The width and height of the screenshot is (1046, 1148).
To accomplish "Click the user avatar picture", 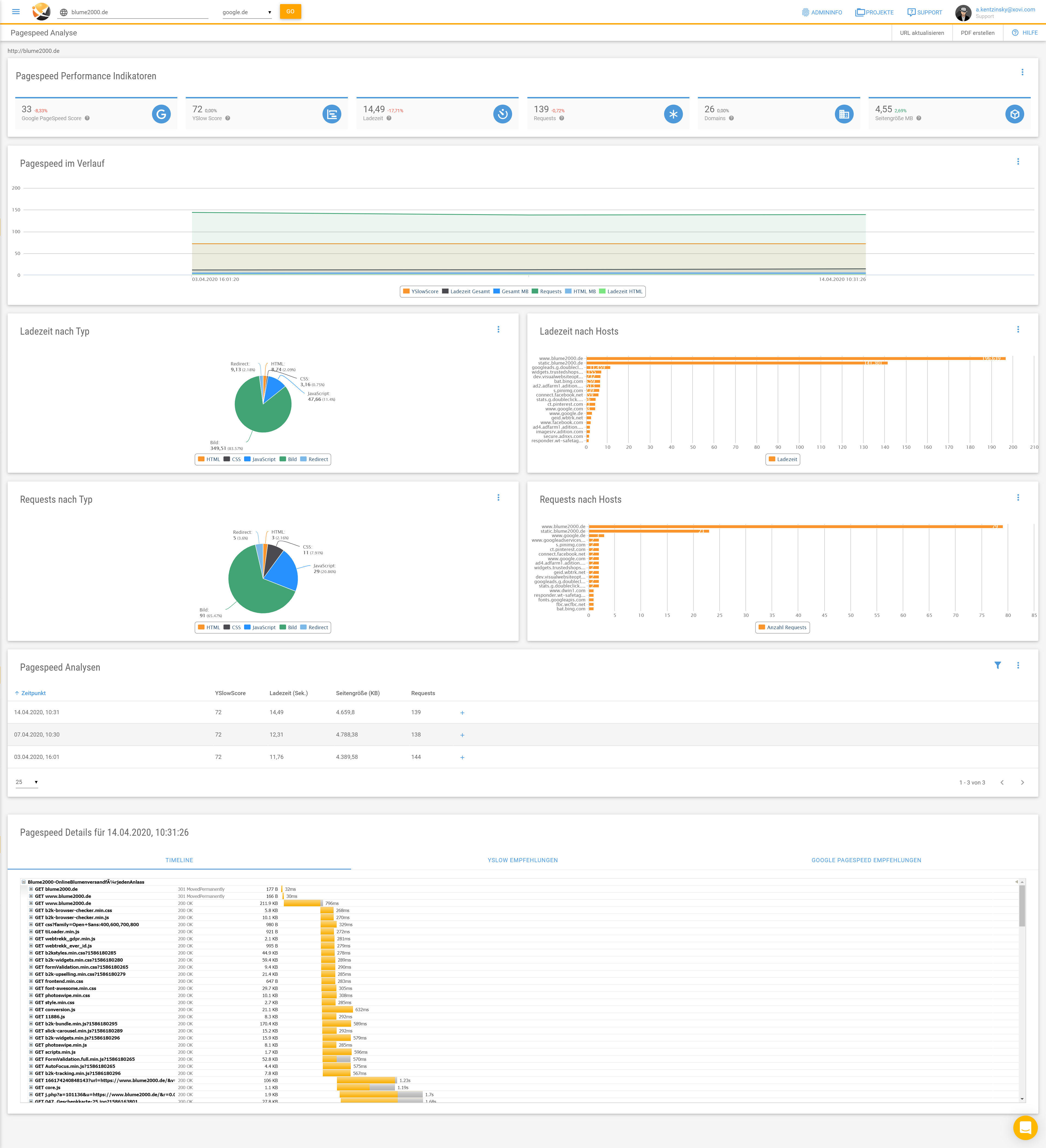I will (x=963, y=13).
